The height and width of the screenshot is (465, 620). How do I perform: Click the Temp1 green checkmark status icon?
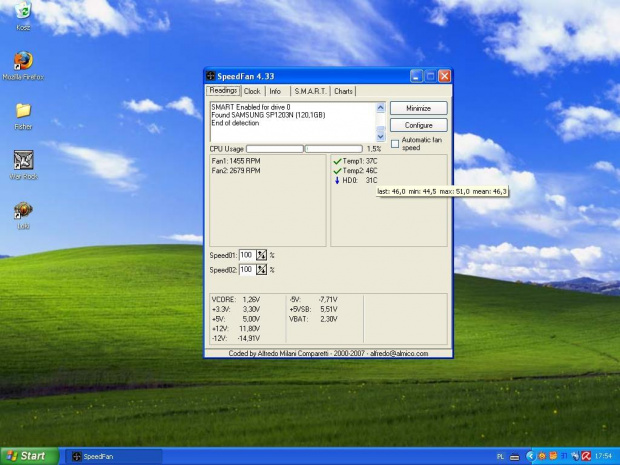tap(337, 161)
